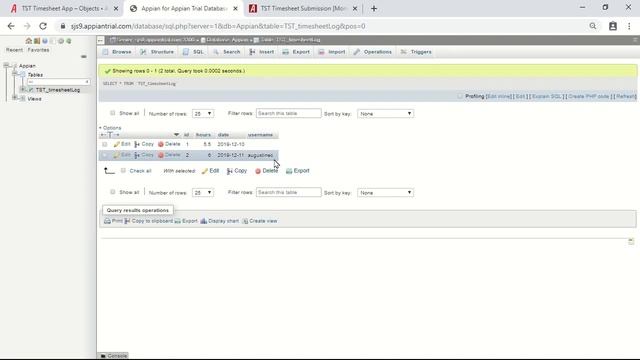Open the upper Sort by key dropdown

tap(385, 113)
